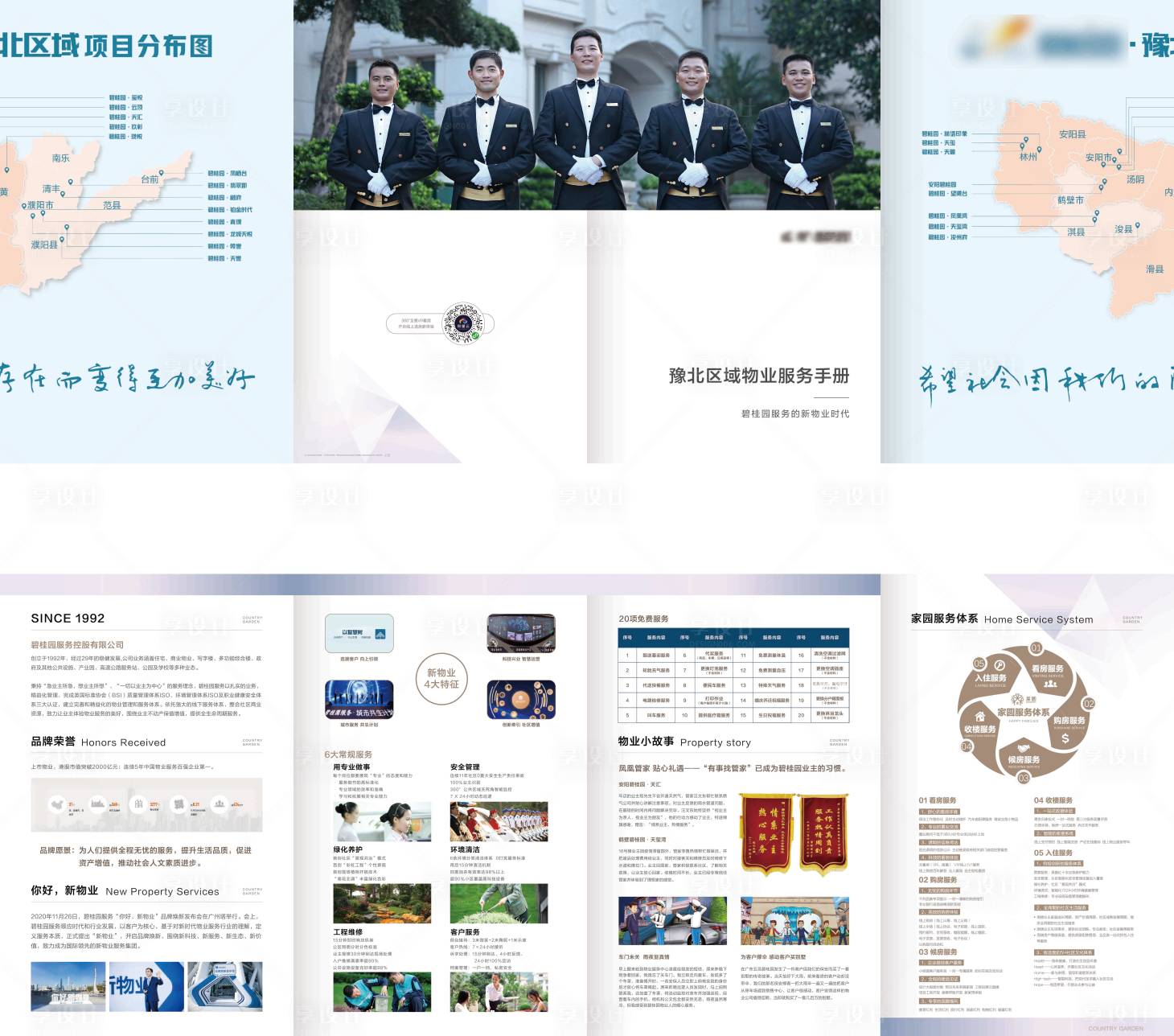Click the 你好，新物业 New Property Services heading

click(x=125, y=890)
